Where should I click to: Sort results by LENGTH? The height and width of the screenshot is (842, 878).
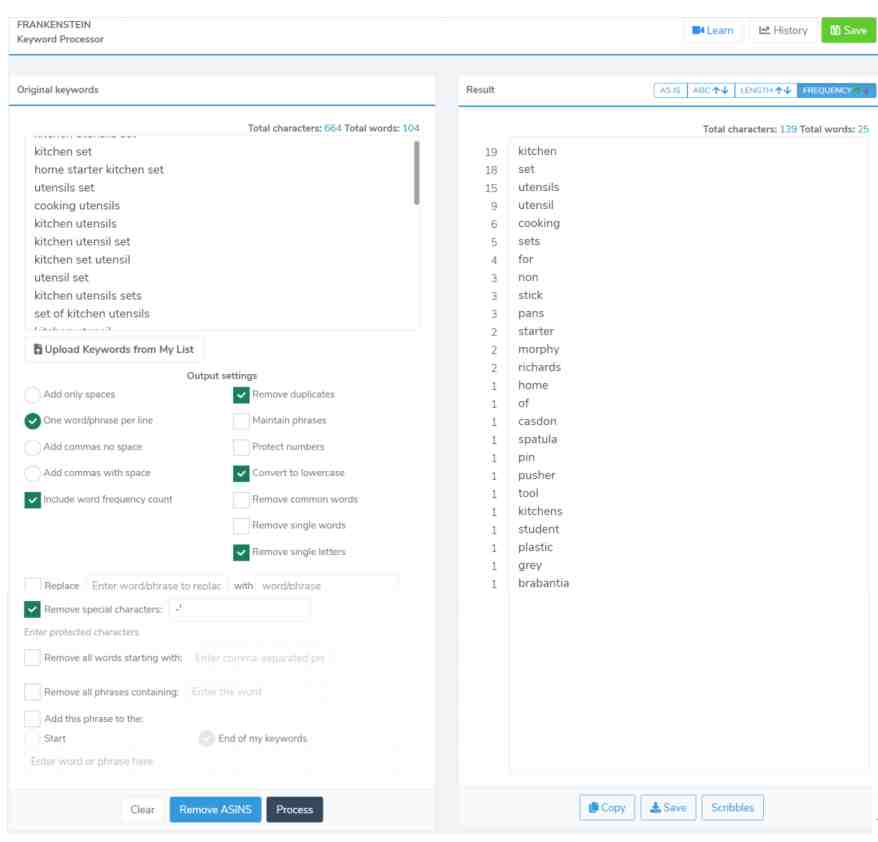click(x=765, y=90)
